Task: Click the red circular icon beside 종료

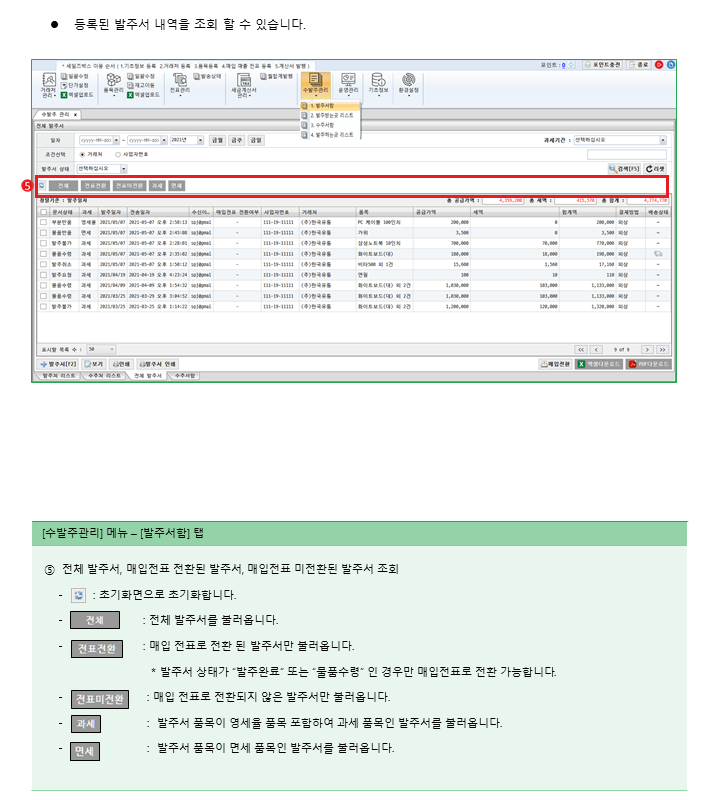Action: click(659, 65)
